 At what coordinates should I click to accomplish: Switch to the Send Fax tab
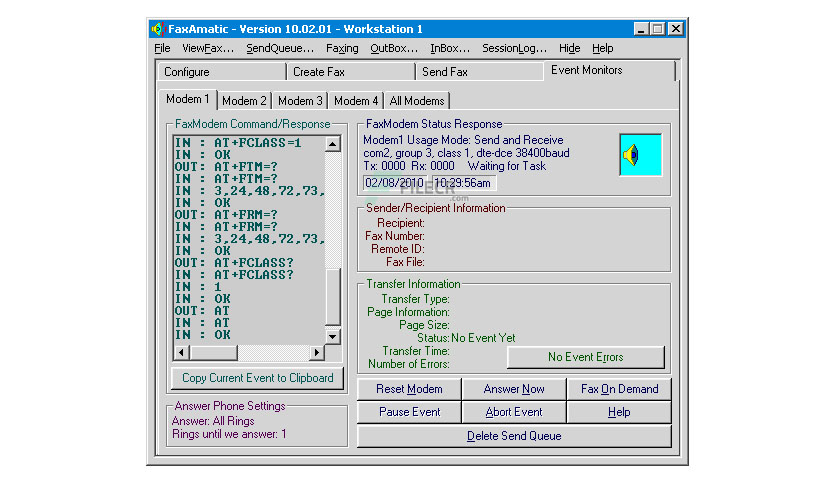tap(480, 72)
